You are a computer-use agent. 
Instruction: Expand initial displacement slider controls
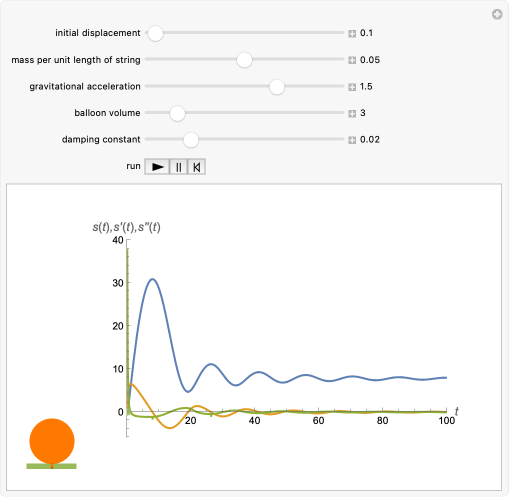click(x=352, y=33)
